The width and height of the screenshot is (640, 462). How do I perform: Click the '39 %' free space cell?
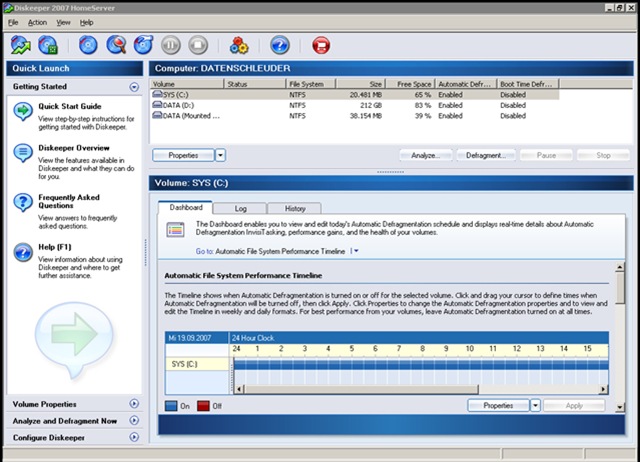pos(422,116)
